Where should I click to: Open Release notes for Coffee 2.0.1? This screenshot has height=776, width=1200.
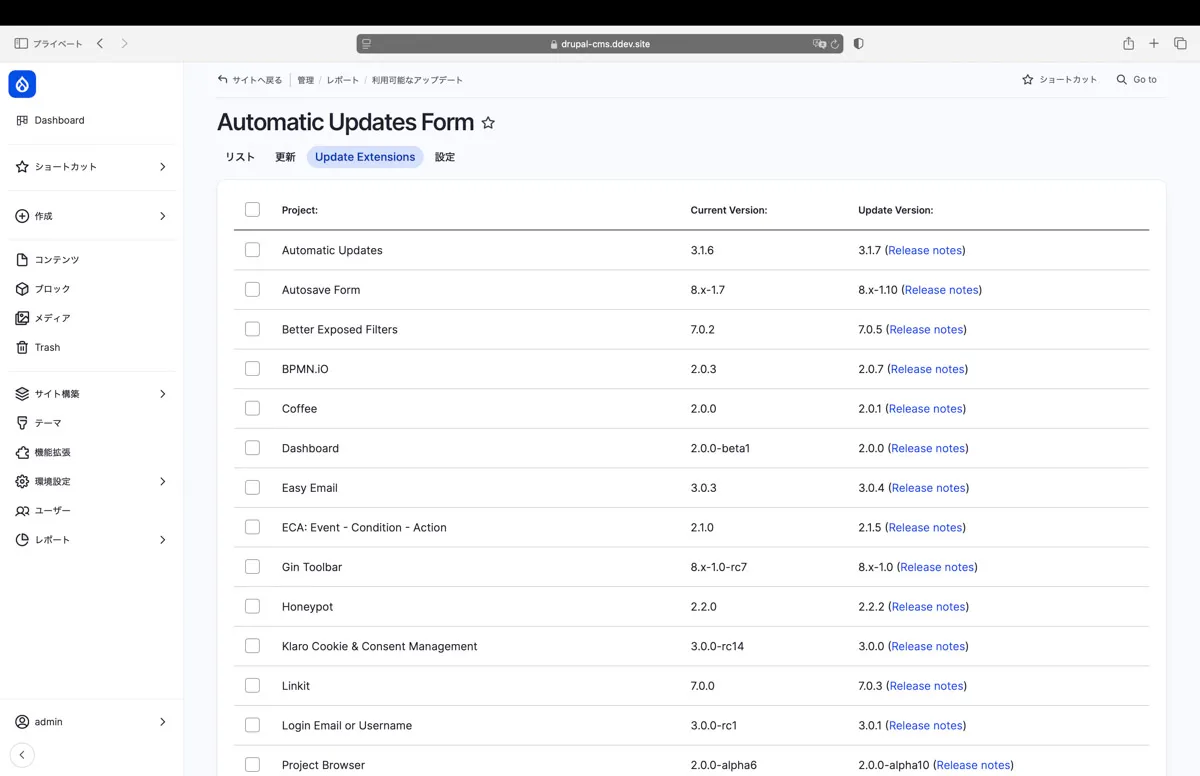tap(925, 409)
